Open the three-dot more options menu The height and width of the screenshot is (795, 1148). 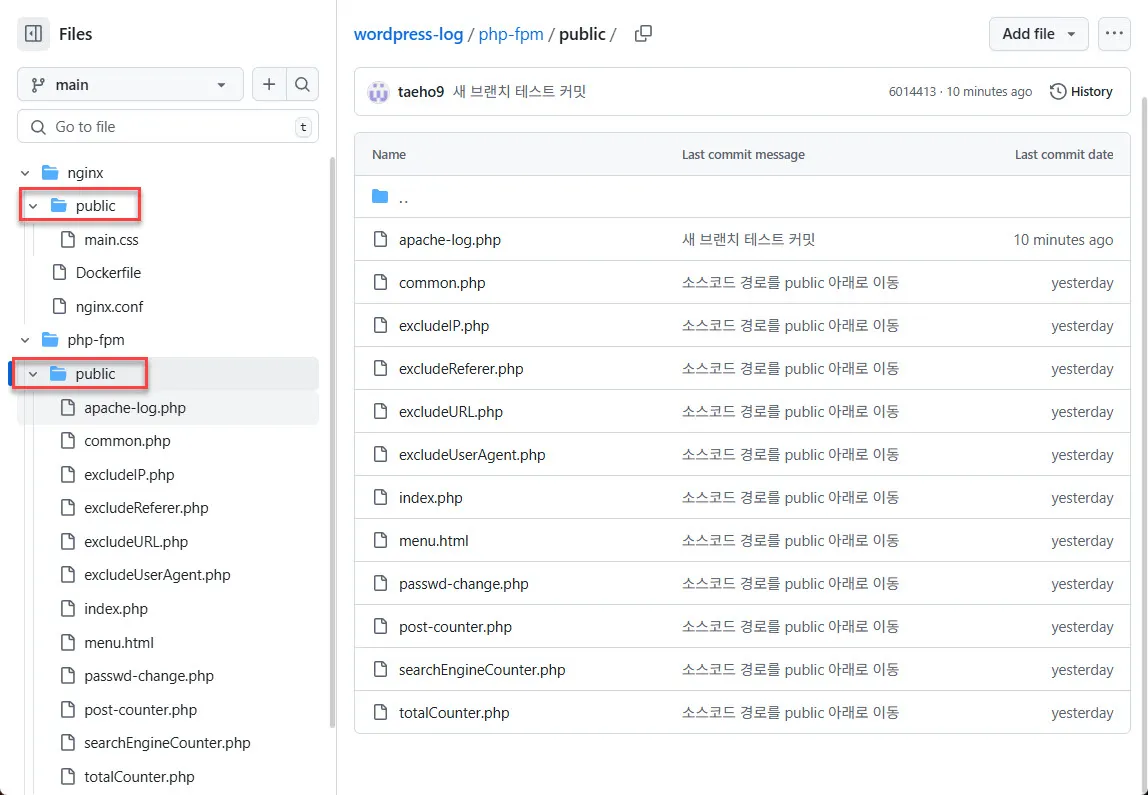tap(1114, 34)
